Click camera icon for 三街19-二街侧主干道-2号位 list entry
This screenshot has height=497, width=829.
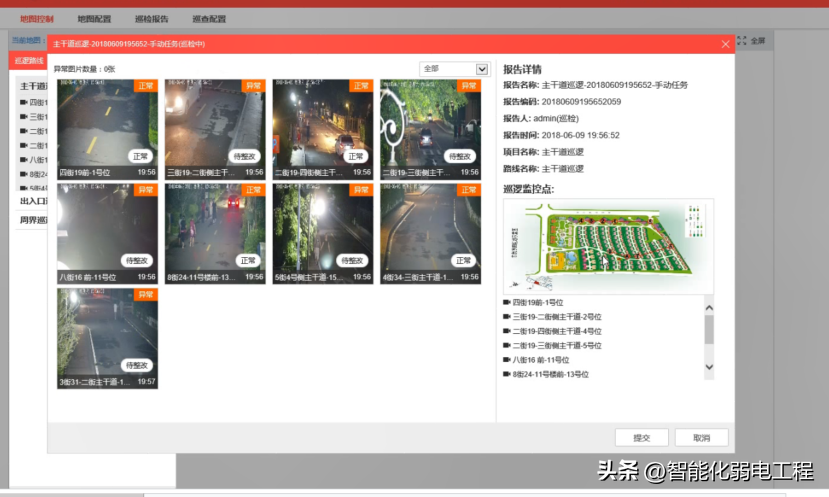[x=507, y=317]
